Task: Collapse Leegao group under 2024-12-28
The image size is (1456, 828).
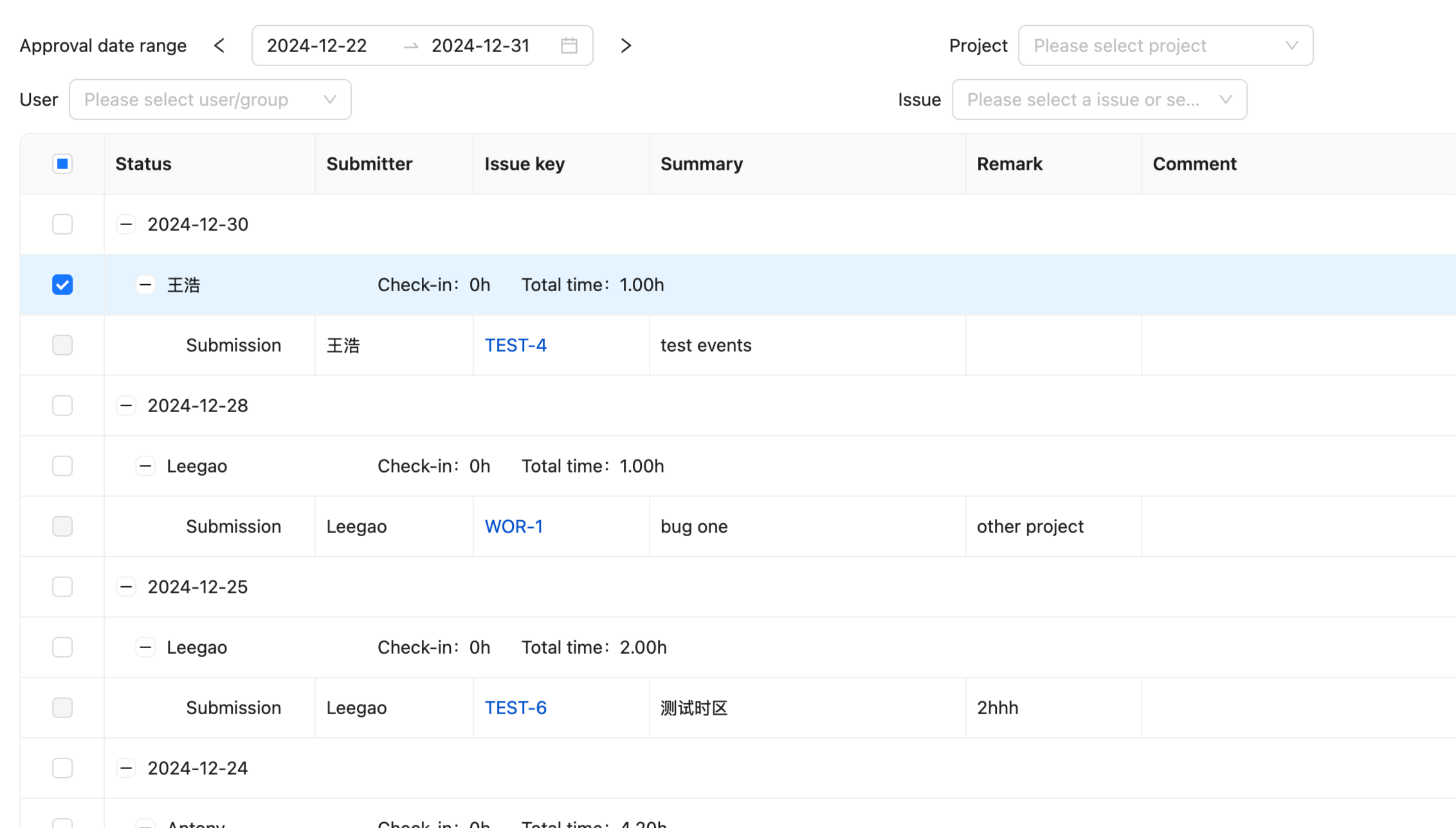Action: [145, 466]
